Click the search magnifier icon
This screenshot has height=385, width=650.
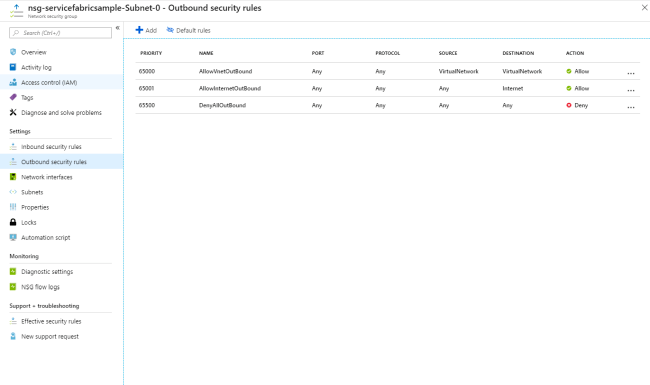(16, 33)
